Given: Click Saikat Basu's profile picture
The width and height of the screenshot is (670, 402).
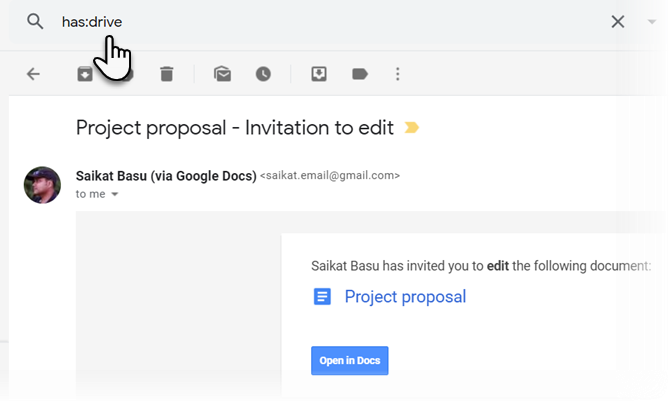Looking at the screenshot, I should [x=42, y=185].
